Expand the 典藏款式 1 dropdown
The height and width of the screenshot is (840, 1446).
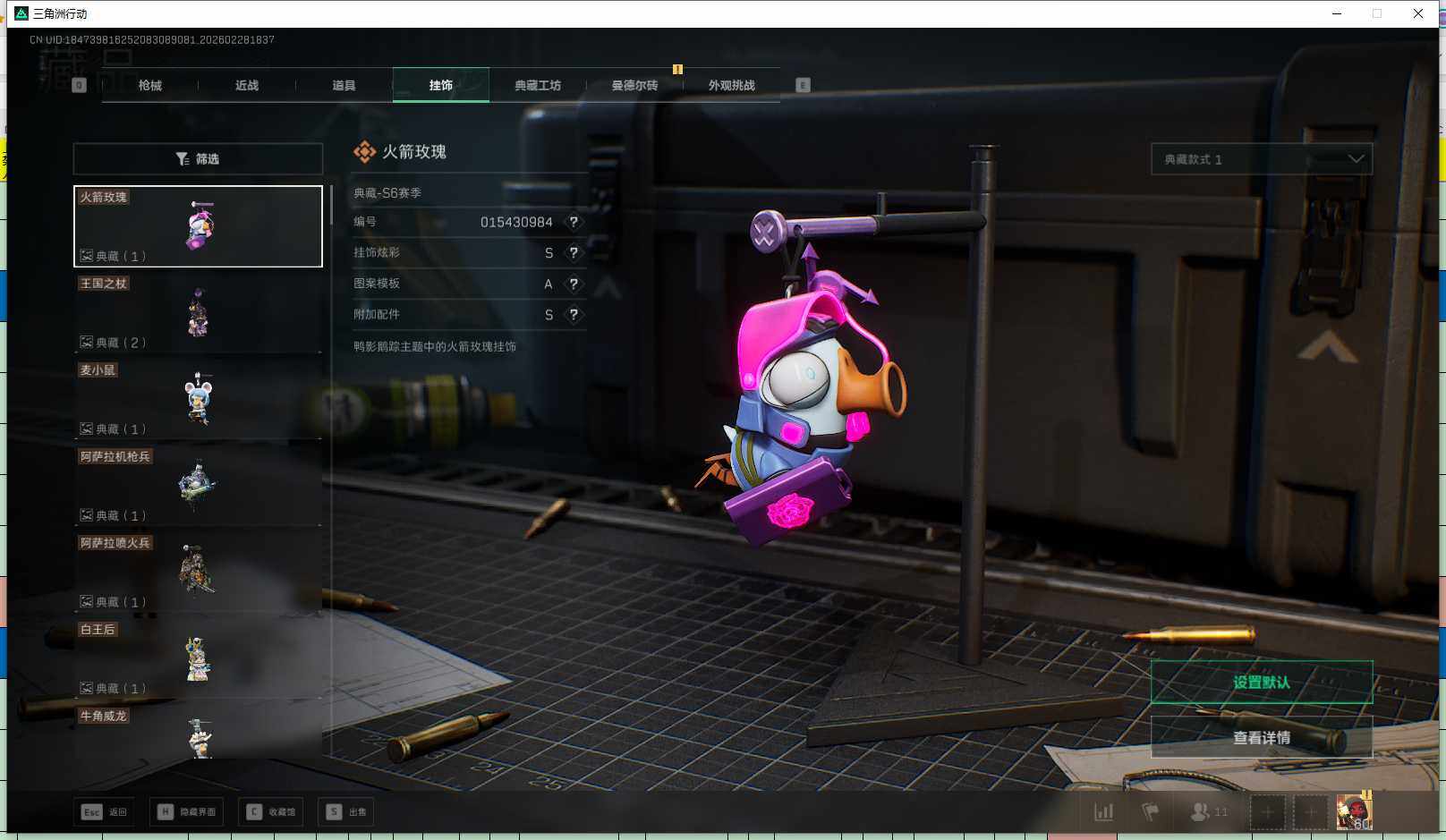1261,159
